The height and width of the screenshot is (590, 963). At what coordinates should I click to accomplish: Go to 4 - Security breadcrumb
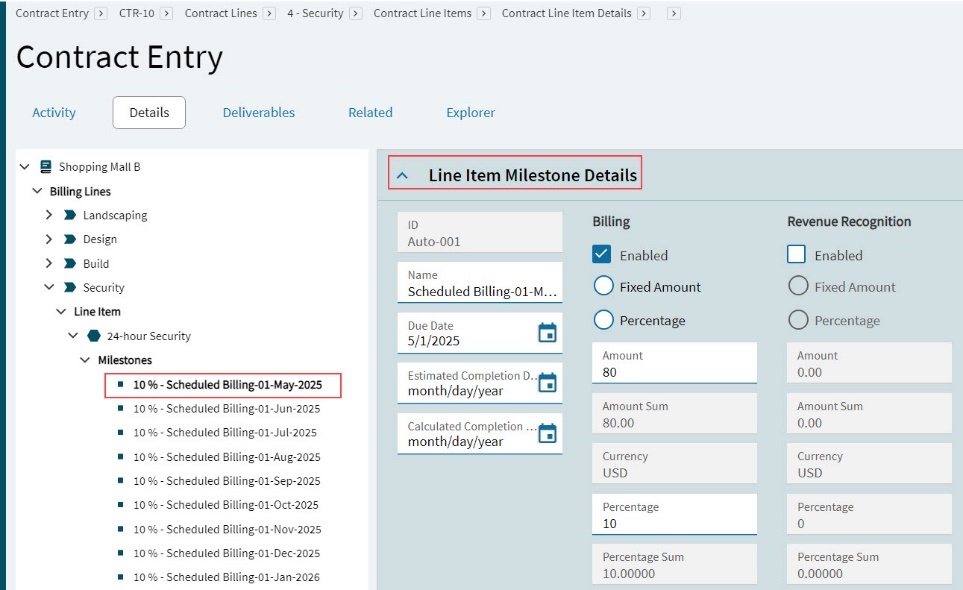315,14
